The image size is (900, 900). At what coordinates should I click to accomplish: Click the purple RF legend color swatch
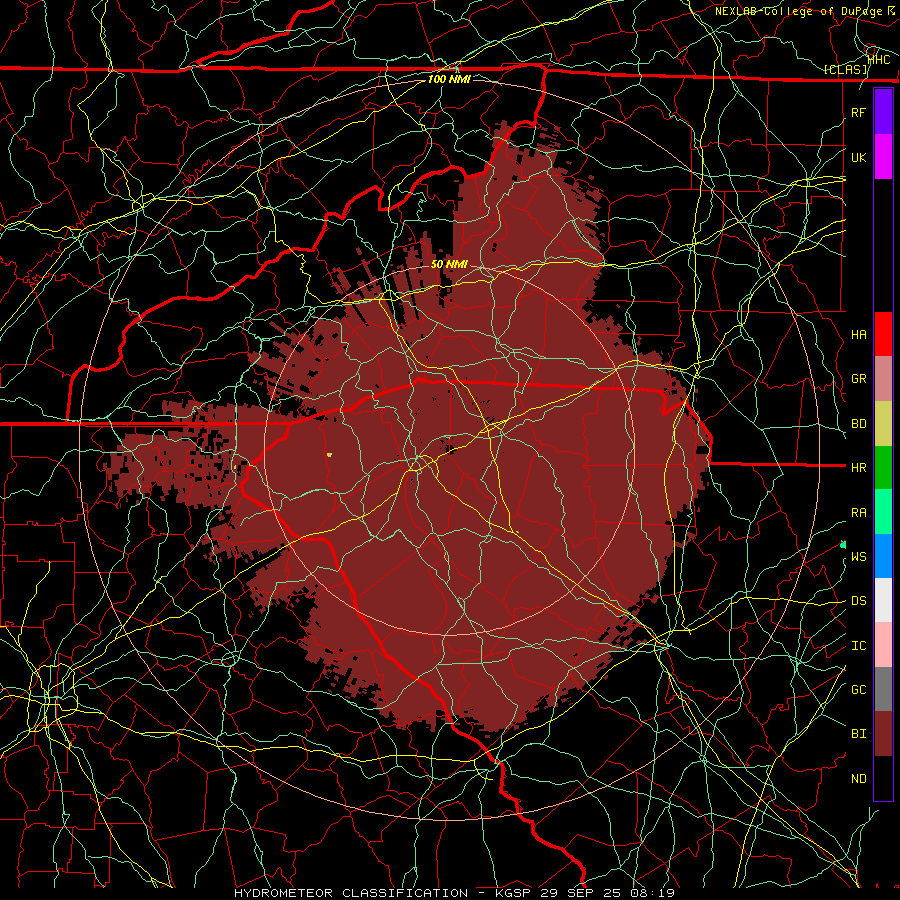point(883,112)
